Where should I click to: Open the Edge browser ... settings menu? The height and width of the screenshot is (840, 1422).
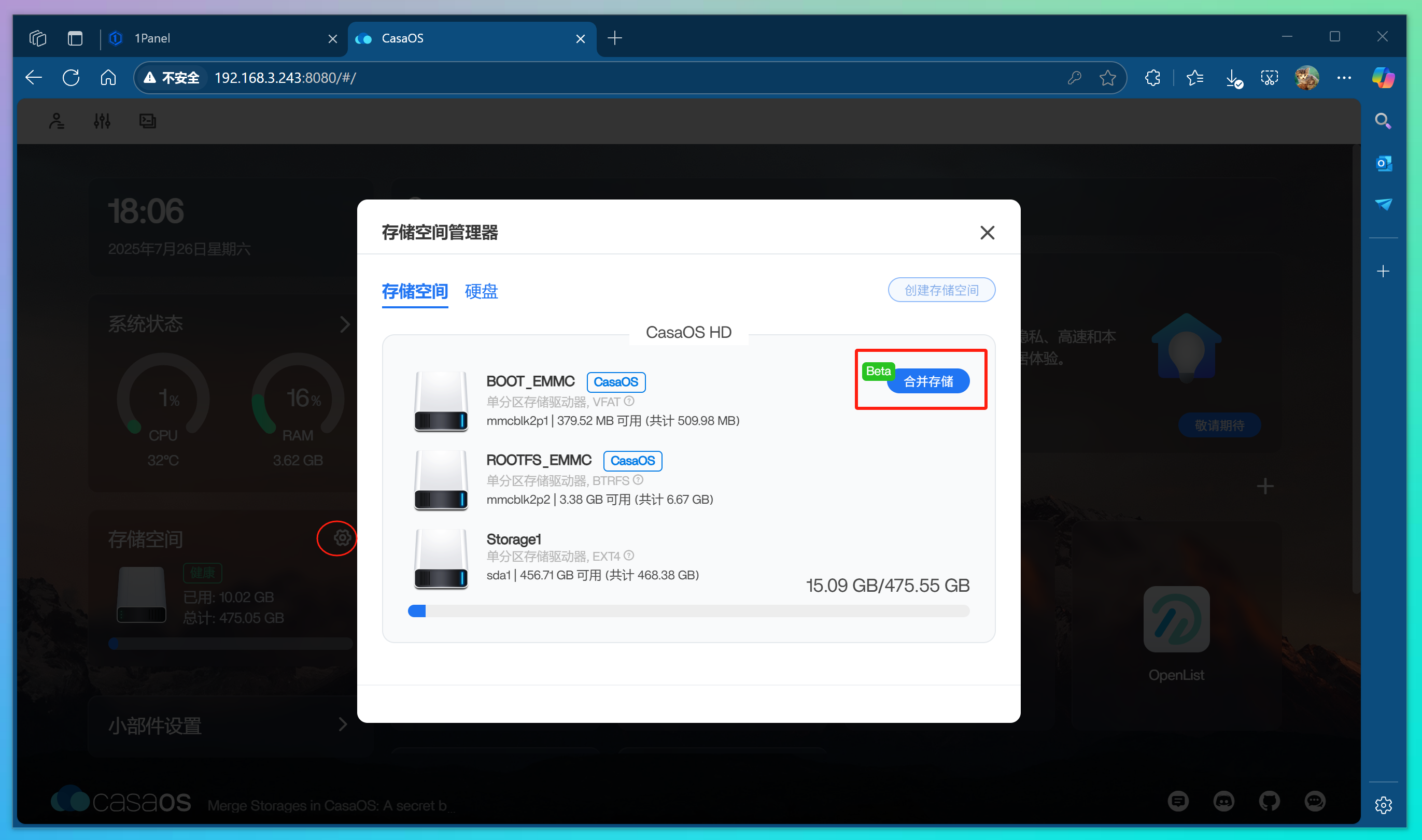(x=1344, y=78)
